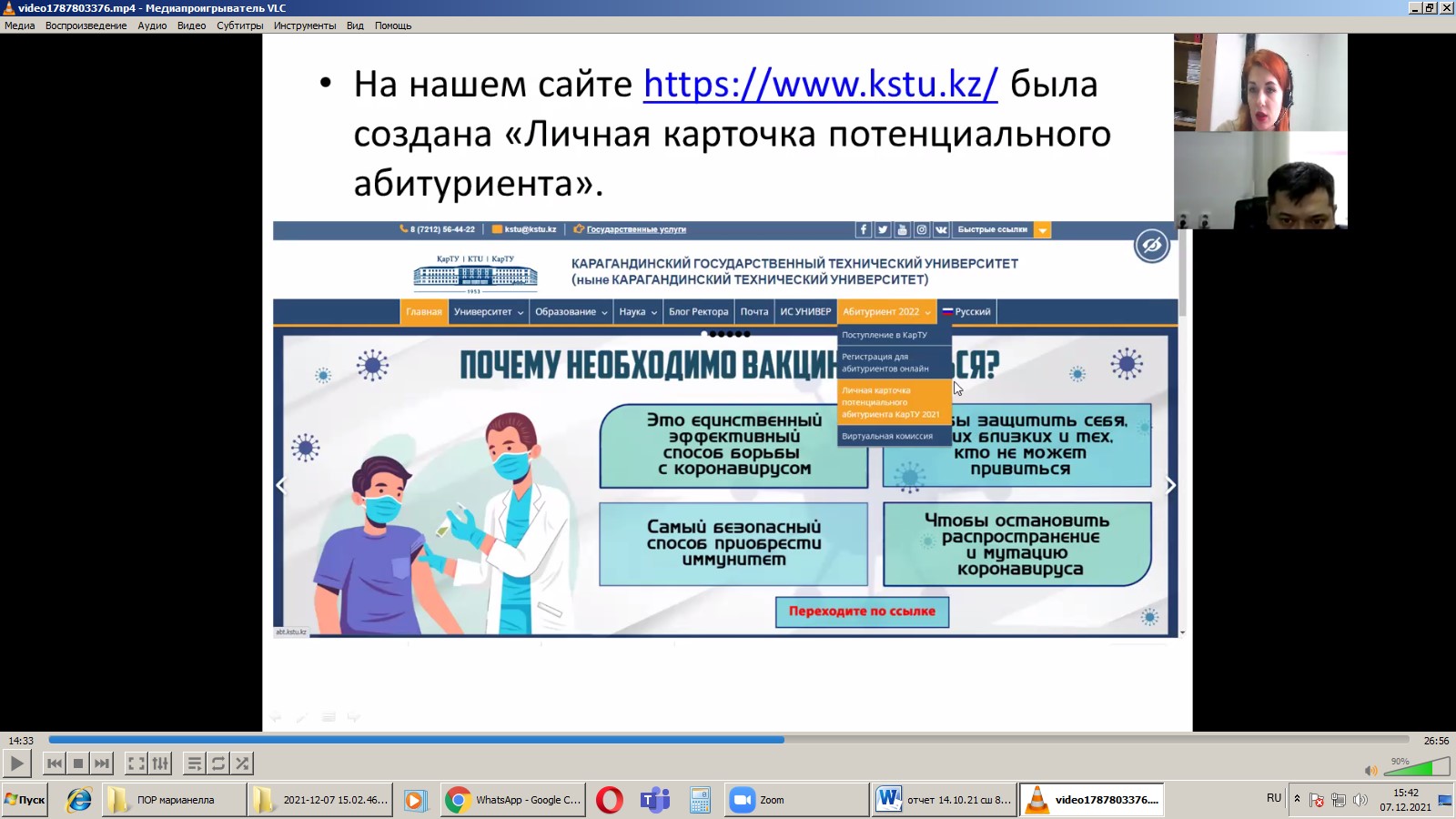Click the Переходите по ссылке button
The image size is (1456, 819).
pos(862,612)
